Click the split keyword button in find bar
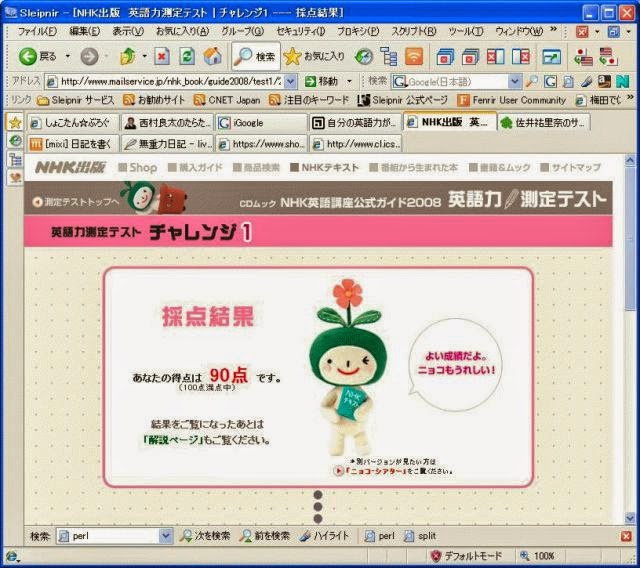 [420, 536]
